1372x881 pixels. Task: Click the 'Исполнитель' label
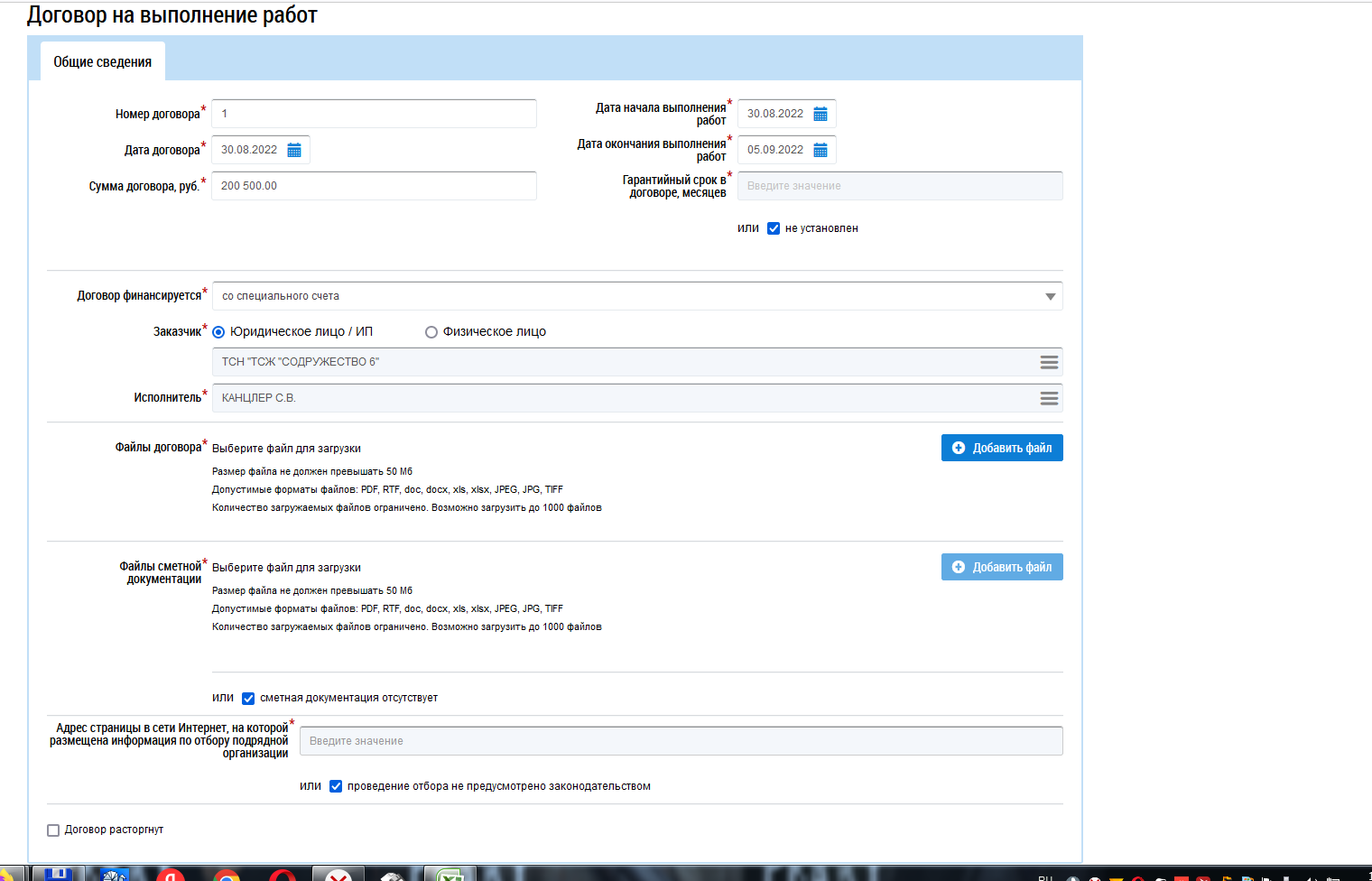click(168, 398)
